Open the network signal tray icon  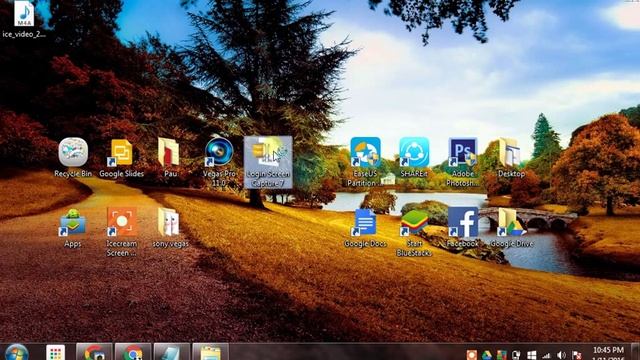pyautogui.click(x=546, y=356)
